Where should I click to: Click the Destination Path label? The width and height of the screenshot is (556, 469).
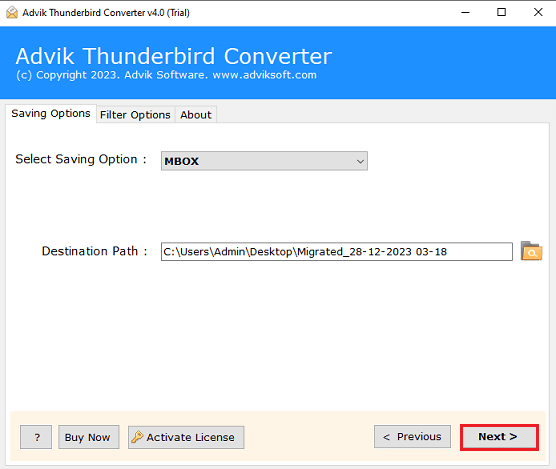94,251
